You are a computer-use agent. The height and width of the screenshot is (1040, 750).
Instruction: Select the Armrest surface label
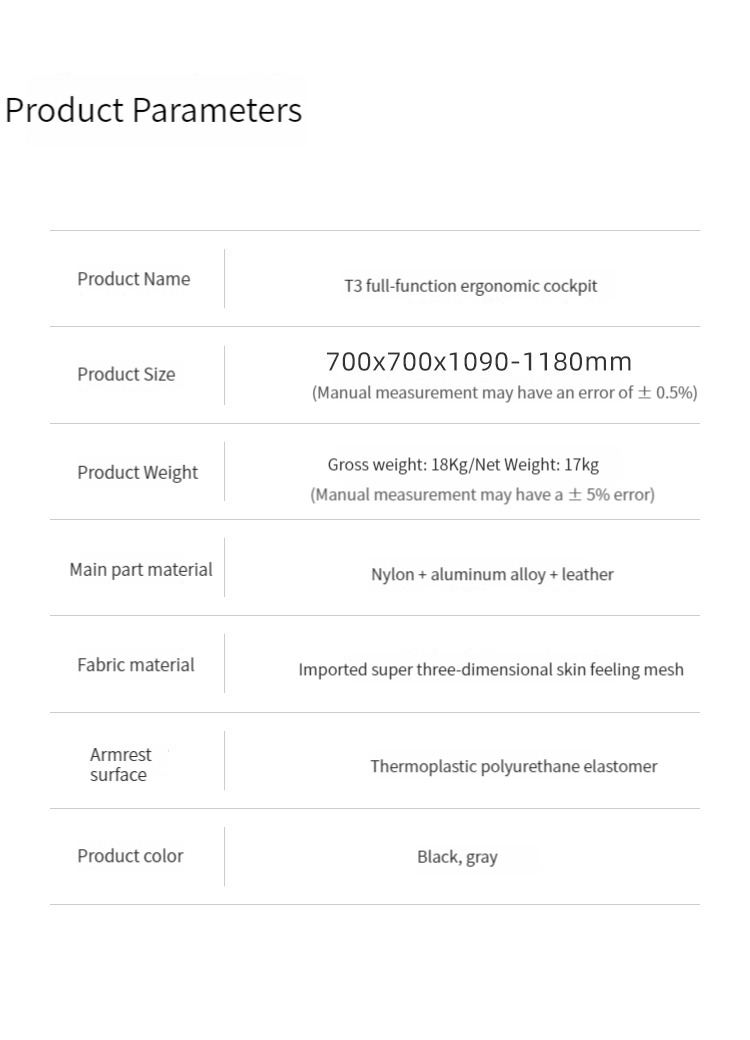pos(120,765)
